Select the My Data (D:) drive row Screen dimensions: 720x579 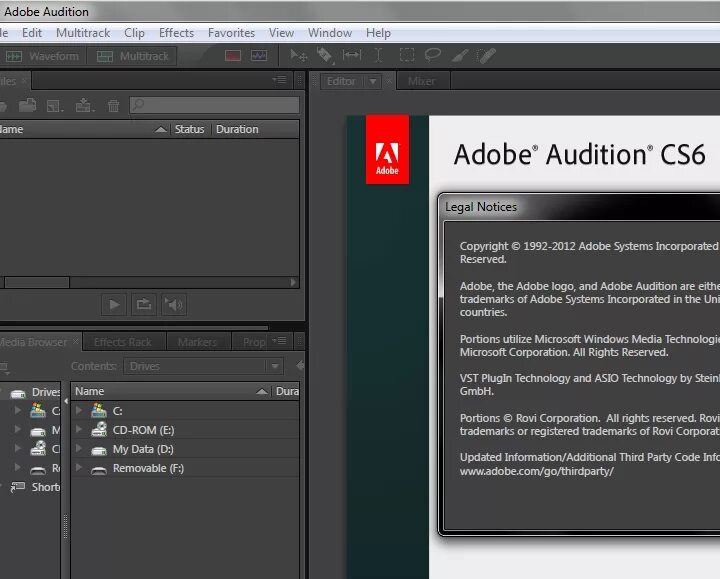[x=186, y=449]
